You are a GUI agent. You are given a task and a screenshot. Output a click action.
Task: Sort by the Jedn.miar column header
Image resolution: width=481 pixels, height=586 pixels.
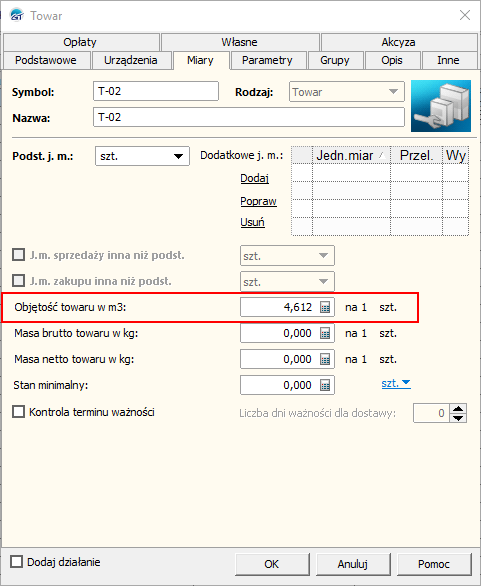coord(351,155)
